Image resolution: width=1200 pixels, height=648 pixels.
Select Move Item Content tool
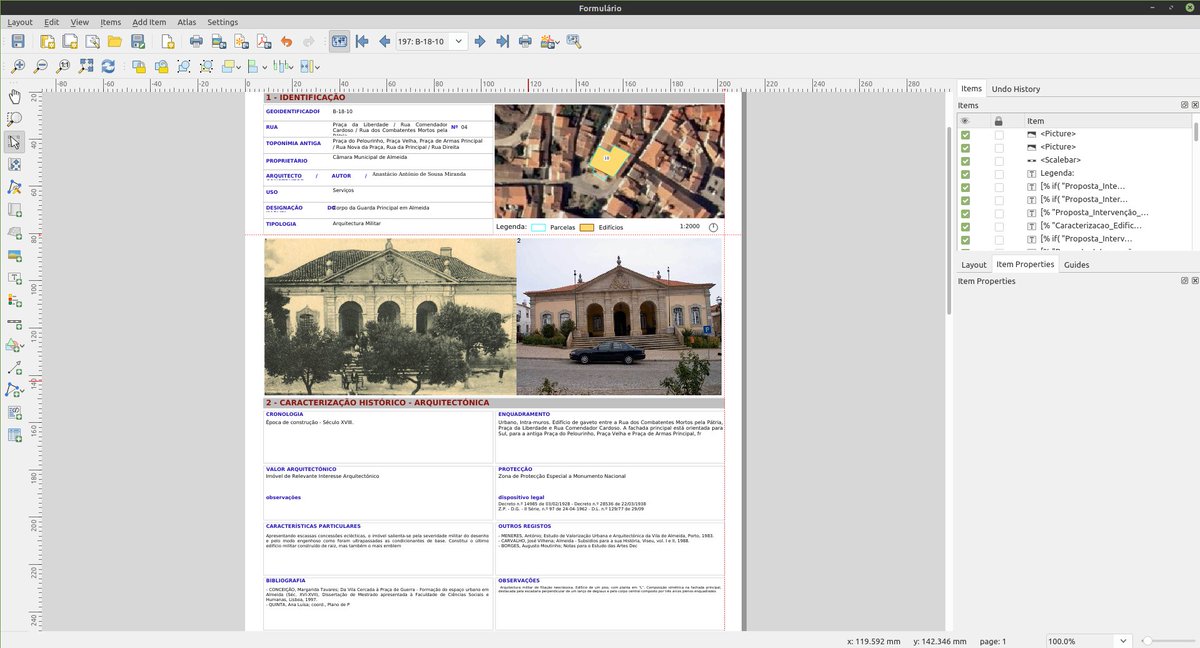click(14, 164)
